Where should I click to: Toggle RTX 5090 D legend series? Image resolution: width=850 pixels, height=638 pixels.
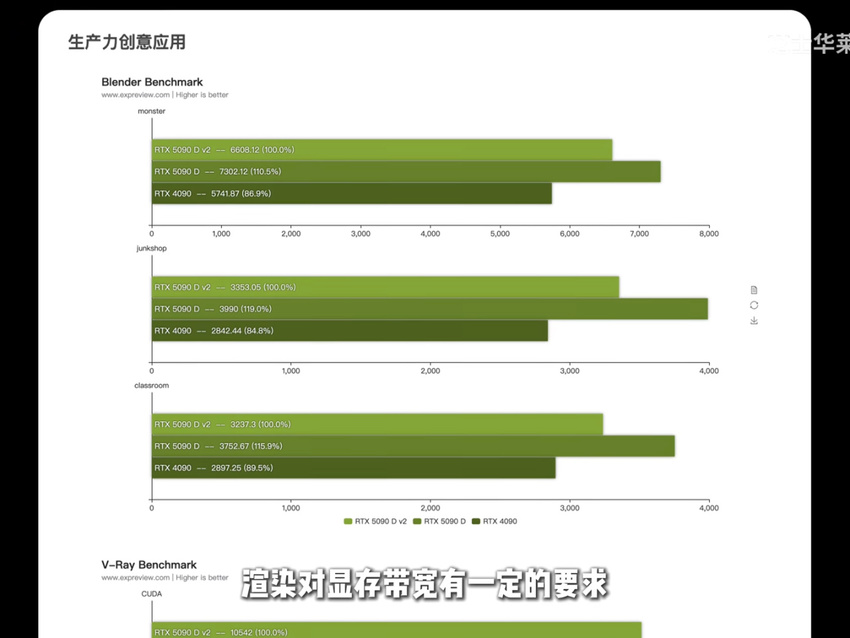point(444,521)
